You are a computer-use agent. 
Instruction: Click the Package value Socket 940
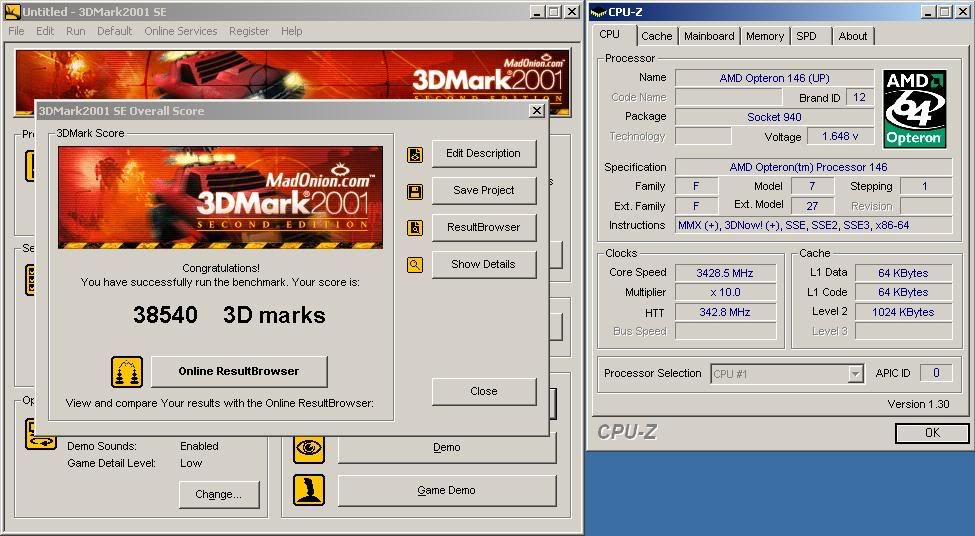click(x=774, y=117)
